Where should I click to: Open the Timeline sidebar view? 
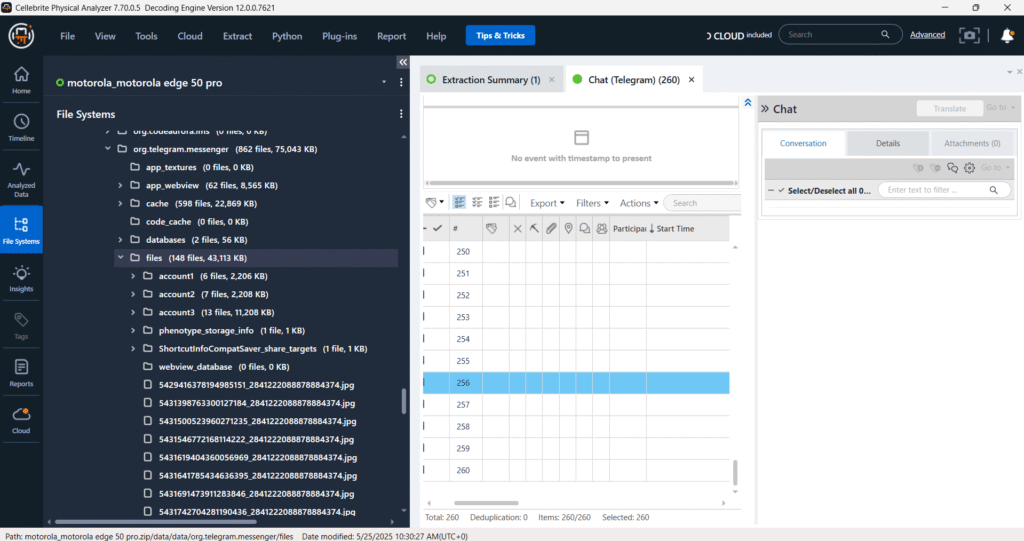point(21,127)
